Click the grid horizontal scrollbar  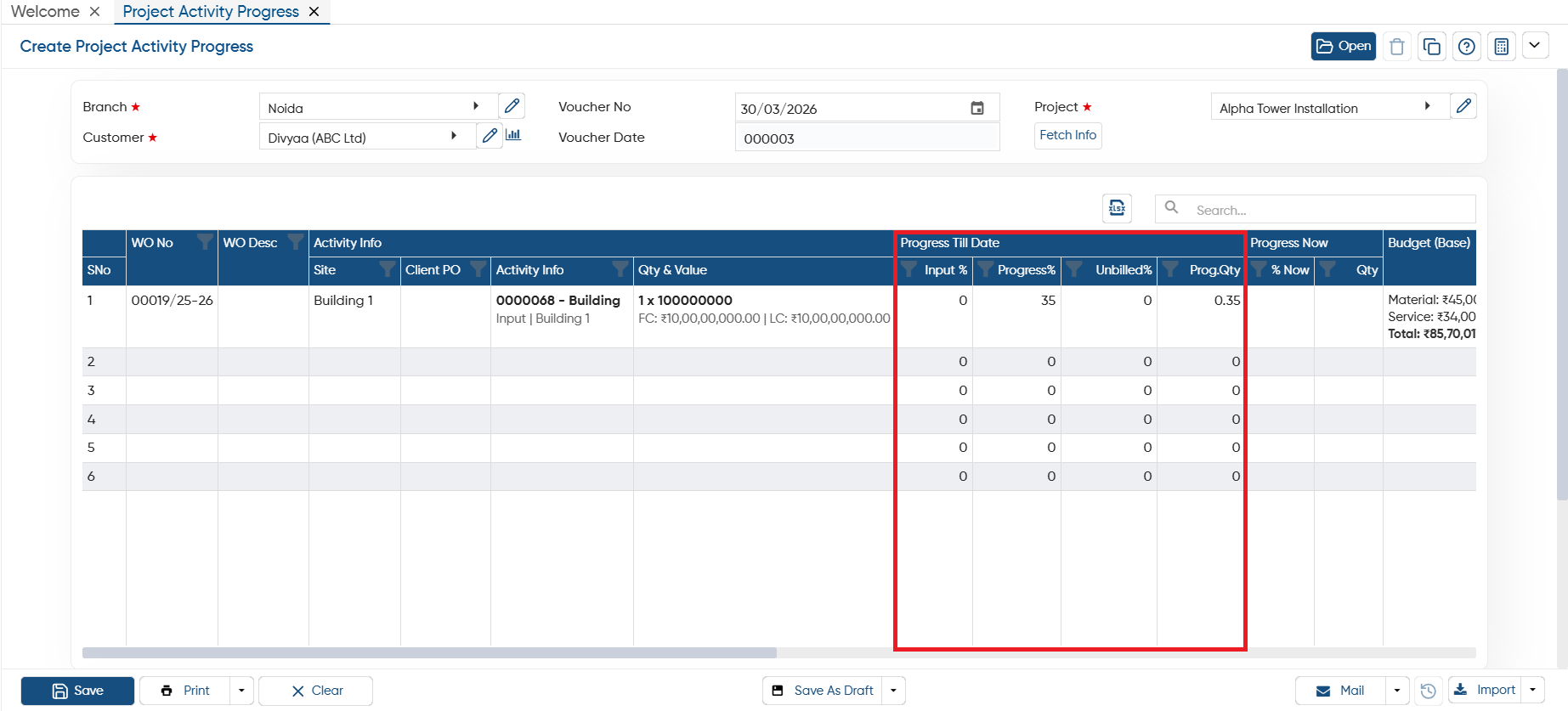tap(429, 652)
